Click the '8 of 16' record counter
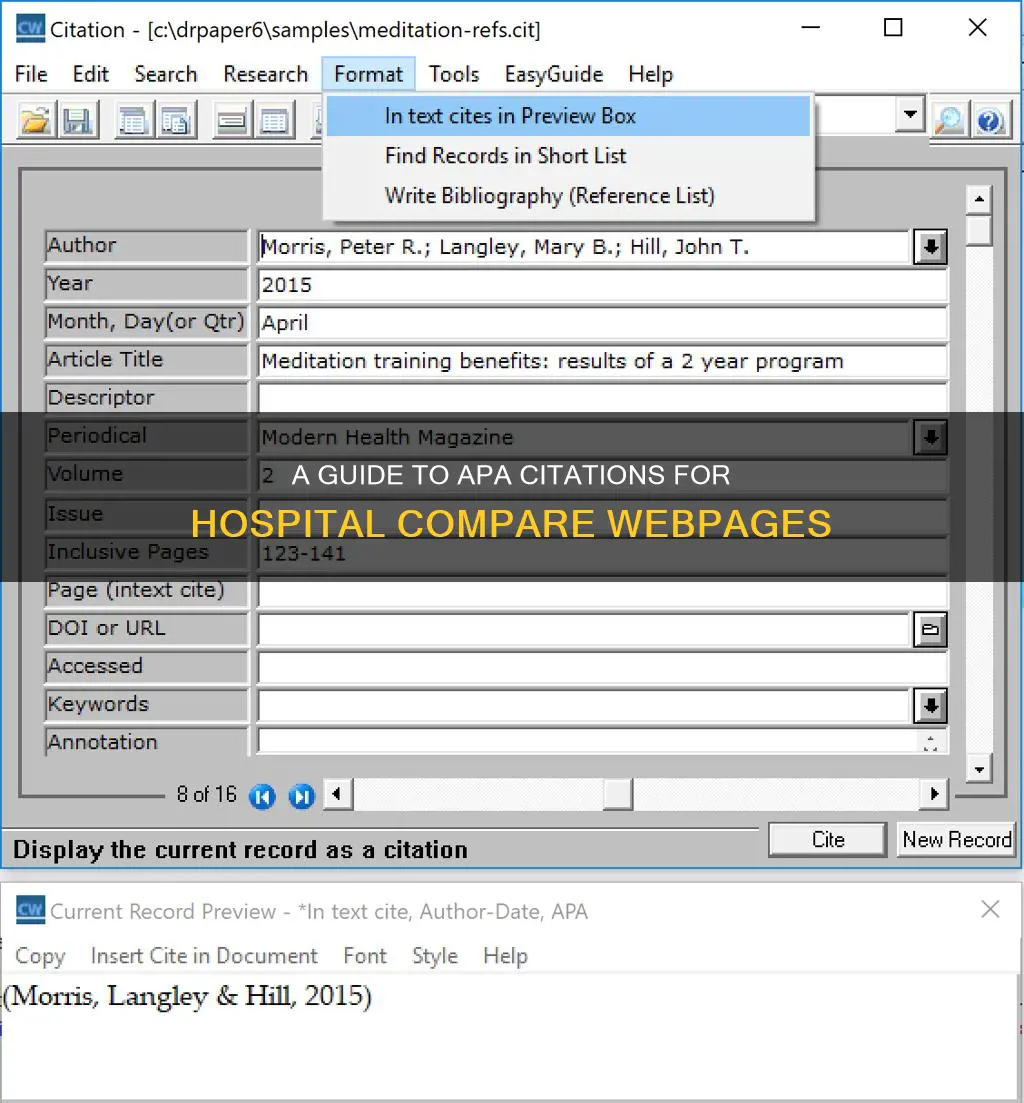 click(206, 795)
